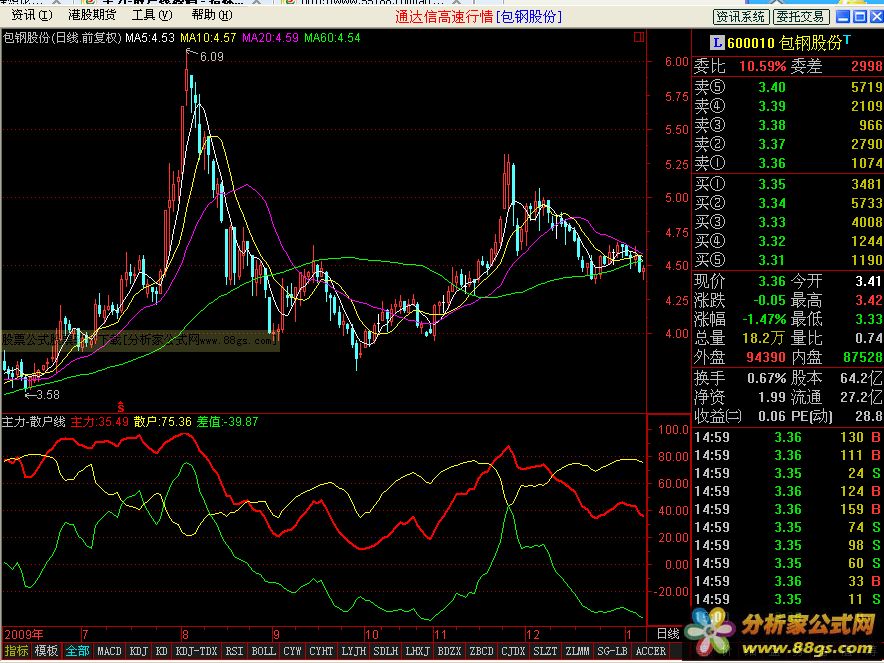Click the 600010 stock code
The width and height of the screenshot is (884, 663).
tap(752, 43)
